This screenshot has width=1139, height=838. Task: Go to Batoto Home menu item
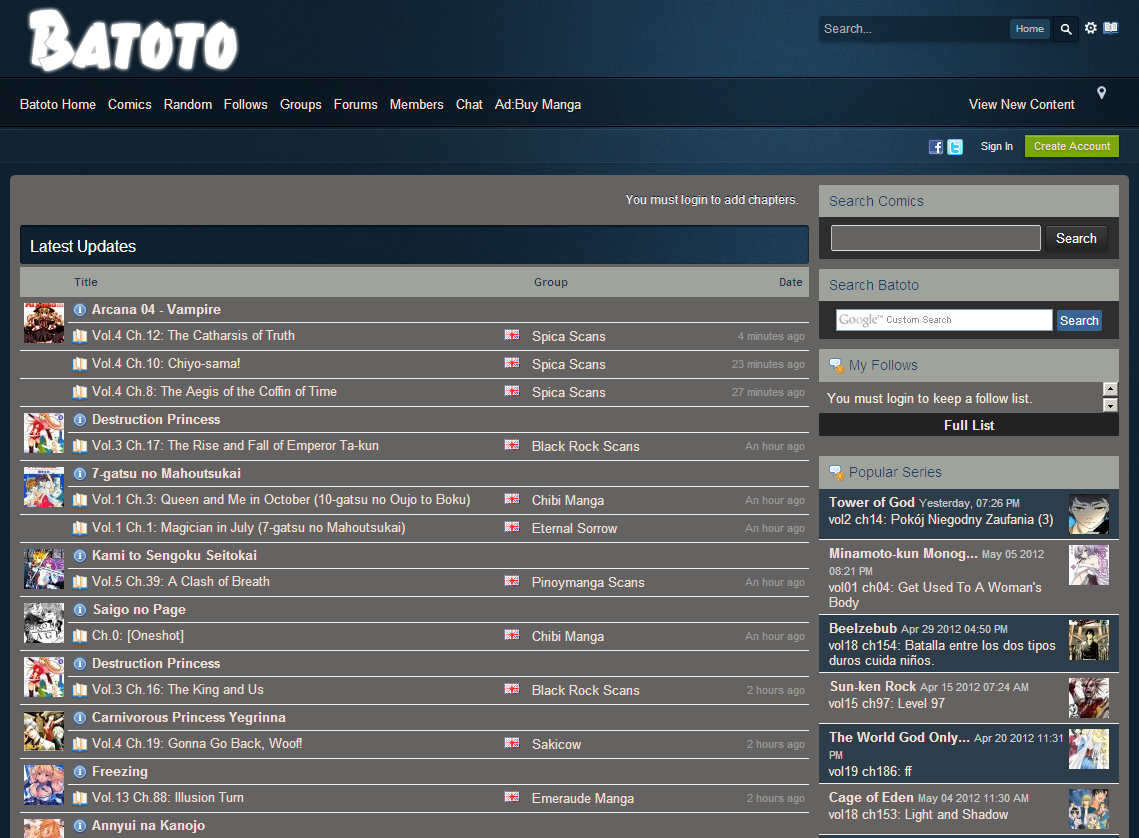(x=57, y=105)
